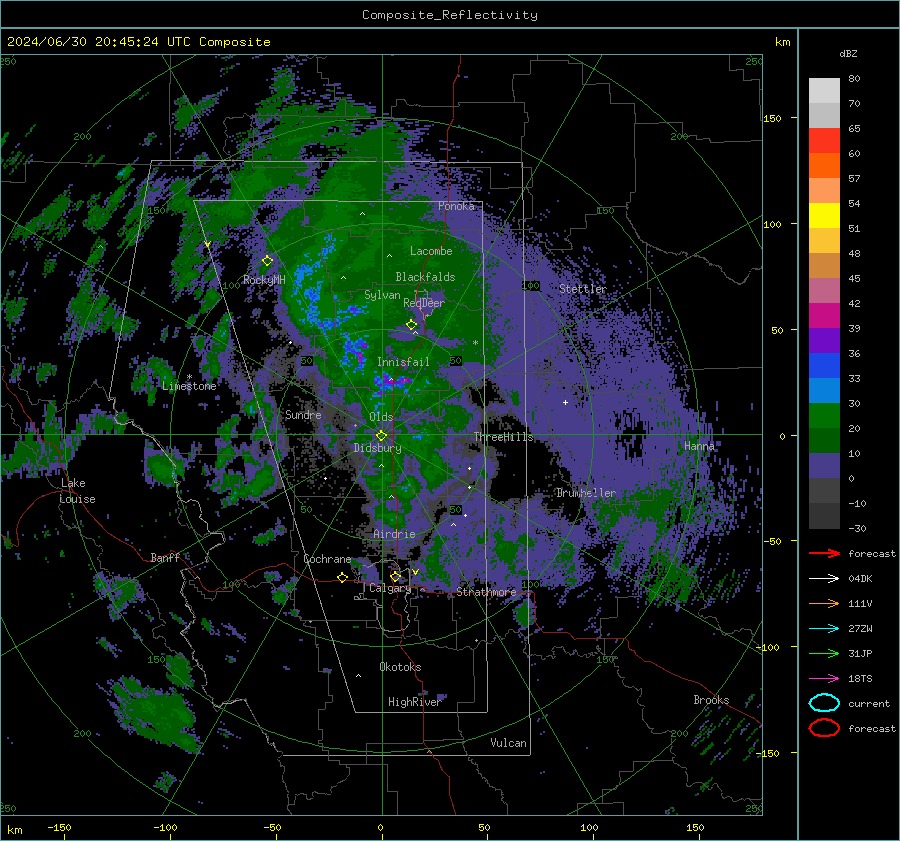Click the Lacombe city label
Image resolution: width=900 pixels, height=841 pixels.
(431, 251)
